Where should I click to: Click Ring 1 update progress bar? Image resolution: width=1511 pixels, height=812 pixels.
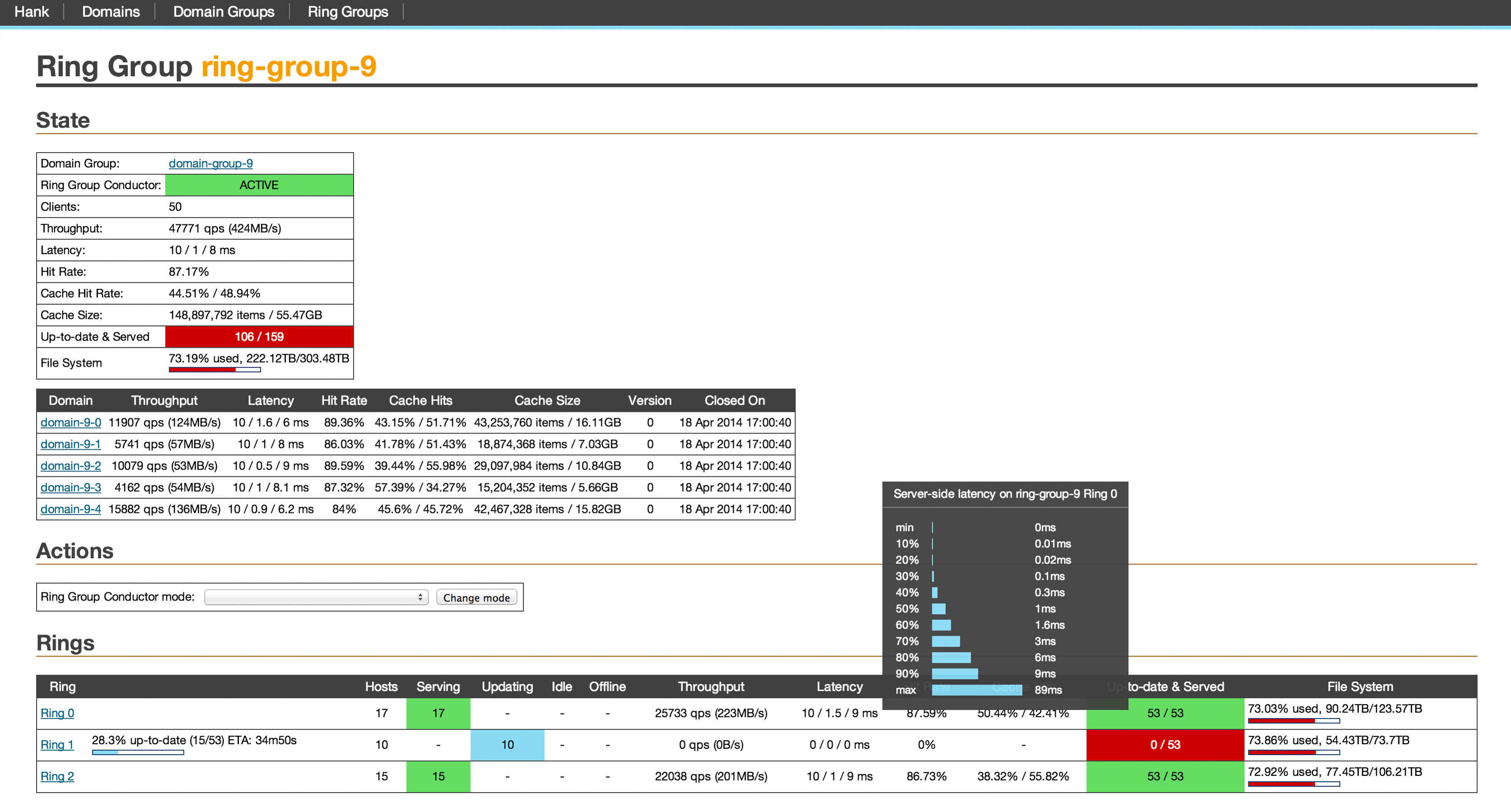(138, 752)
